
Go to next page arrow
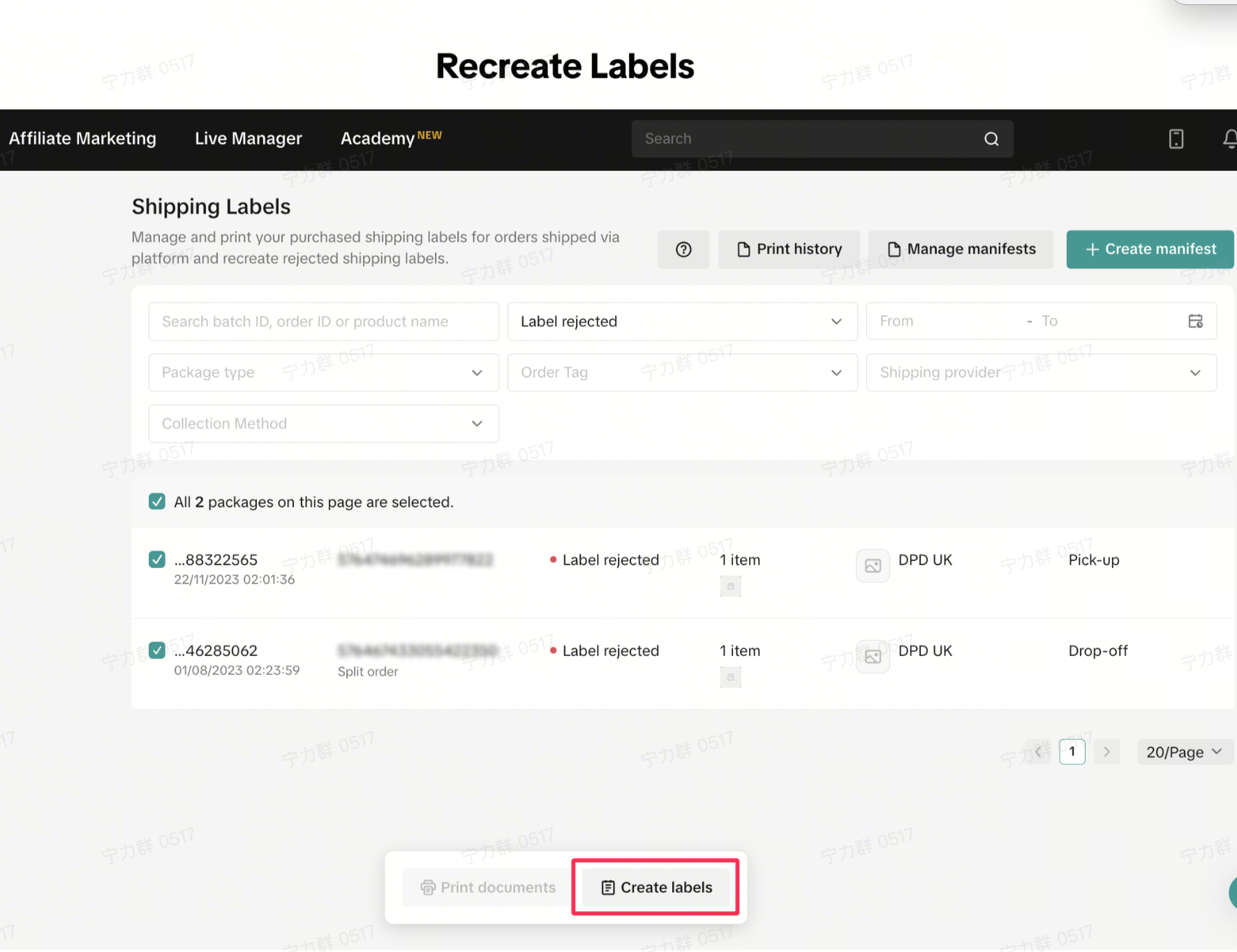point(1106,752)
